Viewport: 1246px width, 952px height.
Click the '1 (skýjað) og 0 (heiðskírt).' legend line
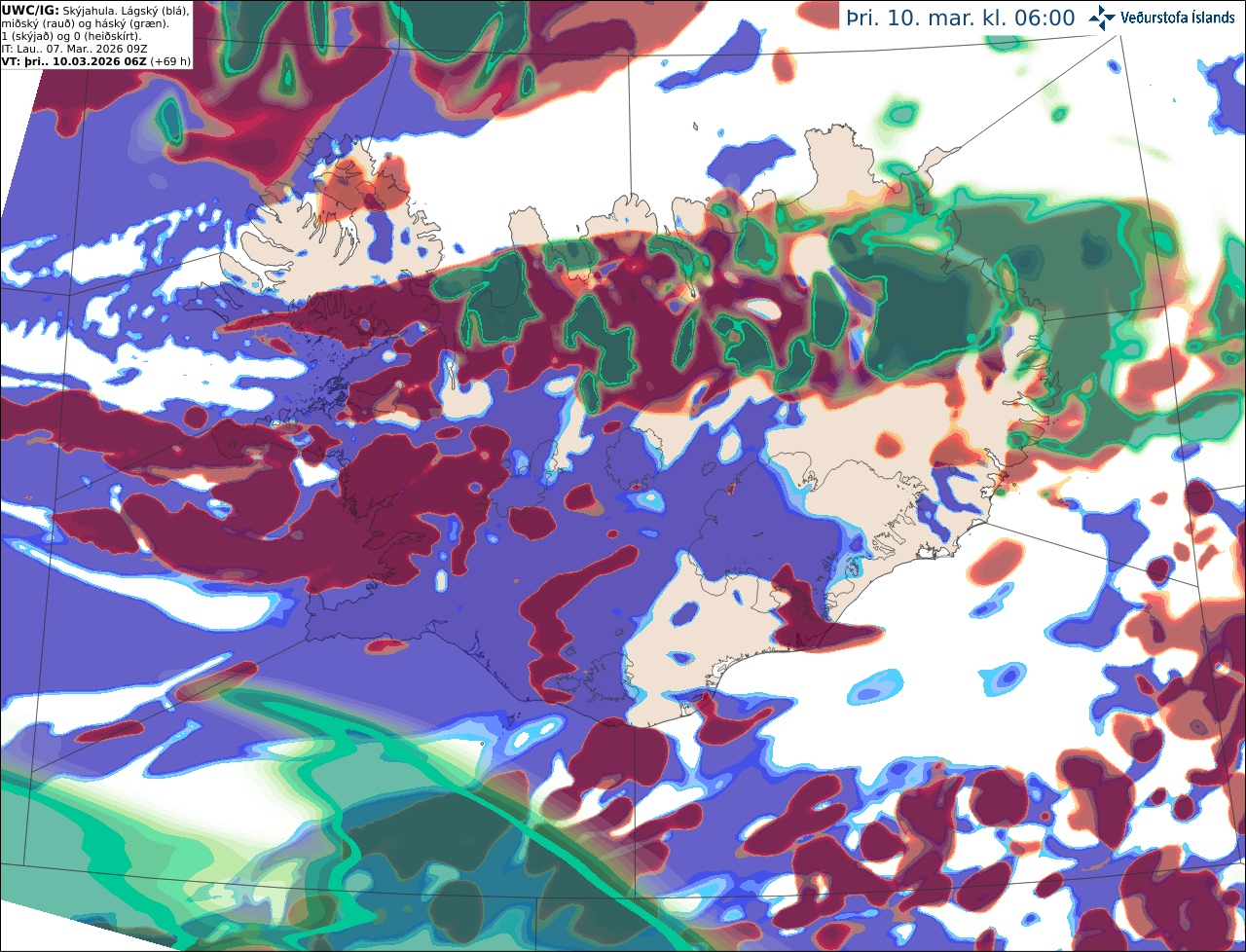pyautogui.click(x=71, y=36)
